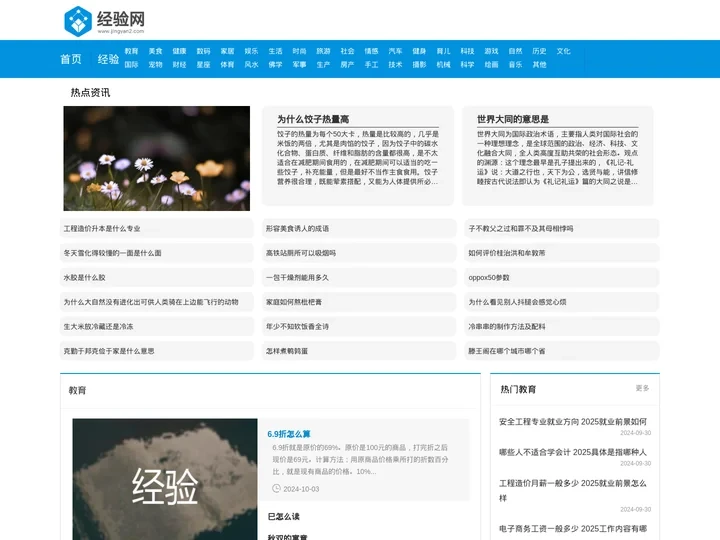The height and width of the screenshot is (540, 720).
Task: Visit the 历史 category
Action: pyautogui.click(x=540, y=51)
